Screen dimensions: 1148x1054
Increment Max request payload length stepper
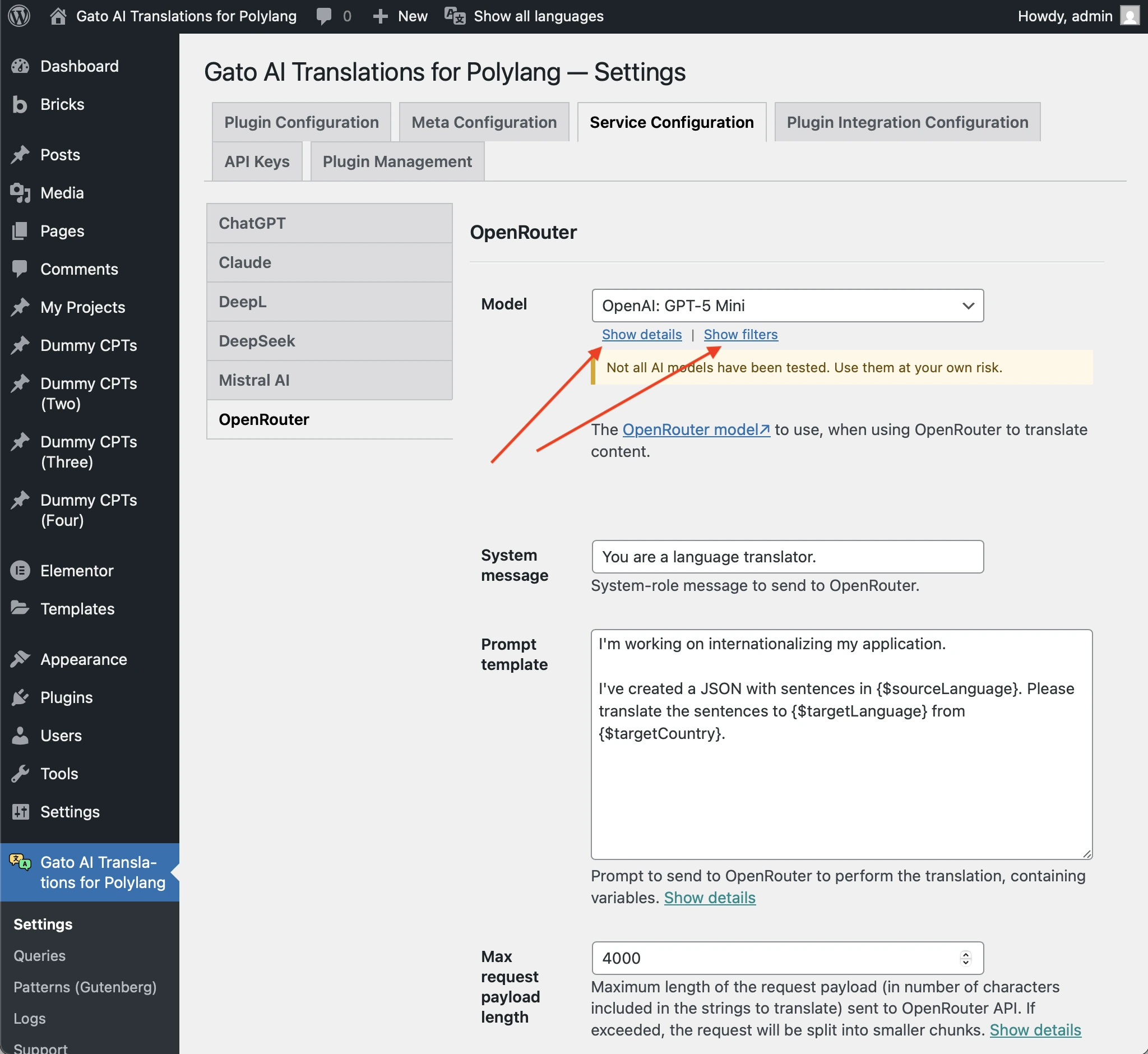point(964,954)
